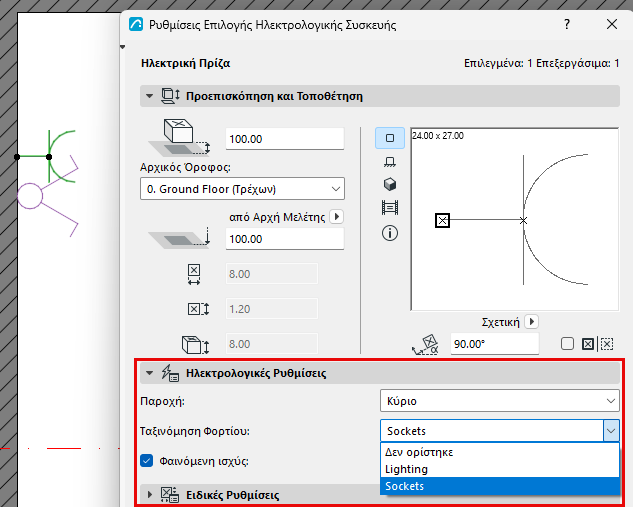The width and height of the screenshot is (633, 507).
Task: Expand the Ειδικές Ρυθμίσεις panel
Action: pyautogui.click(x=150, y=494)
